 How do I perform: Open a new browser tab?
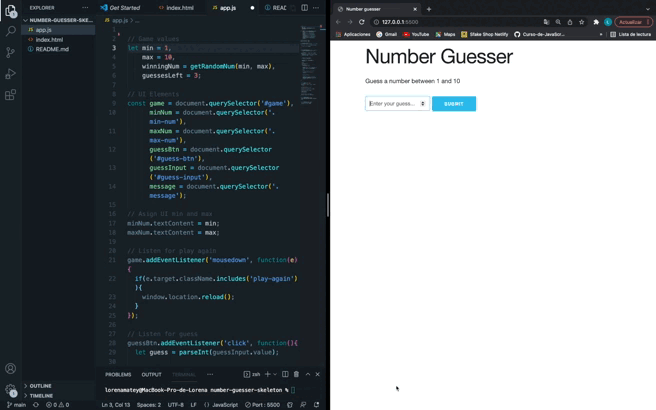point(429,9)
